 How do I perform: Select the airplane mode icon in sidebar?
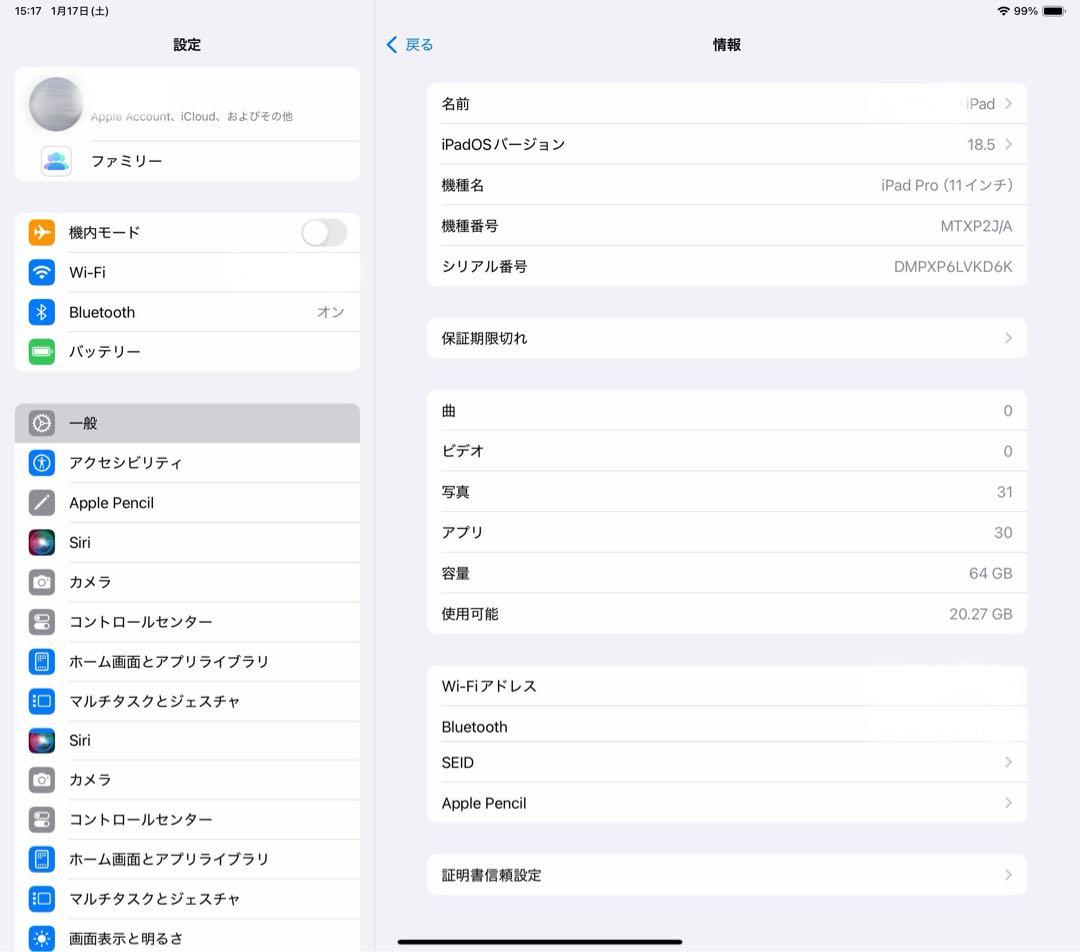(x=42, y=232)
